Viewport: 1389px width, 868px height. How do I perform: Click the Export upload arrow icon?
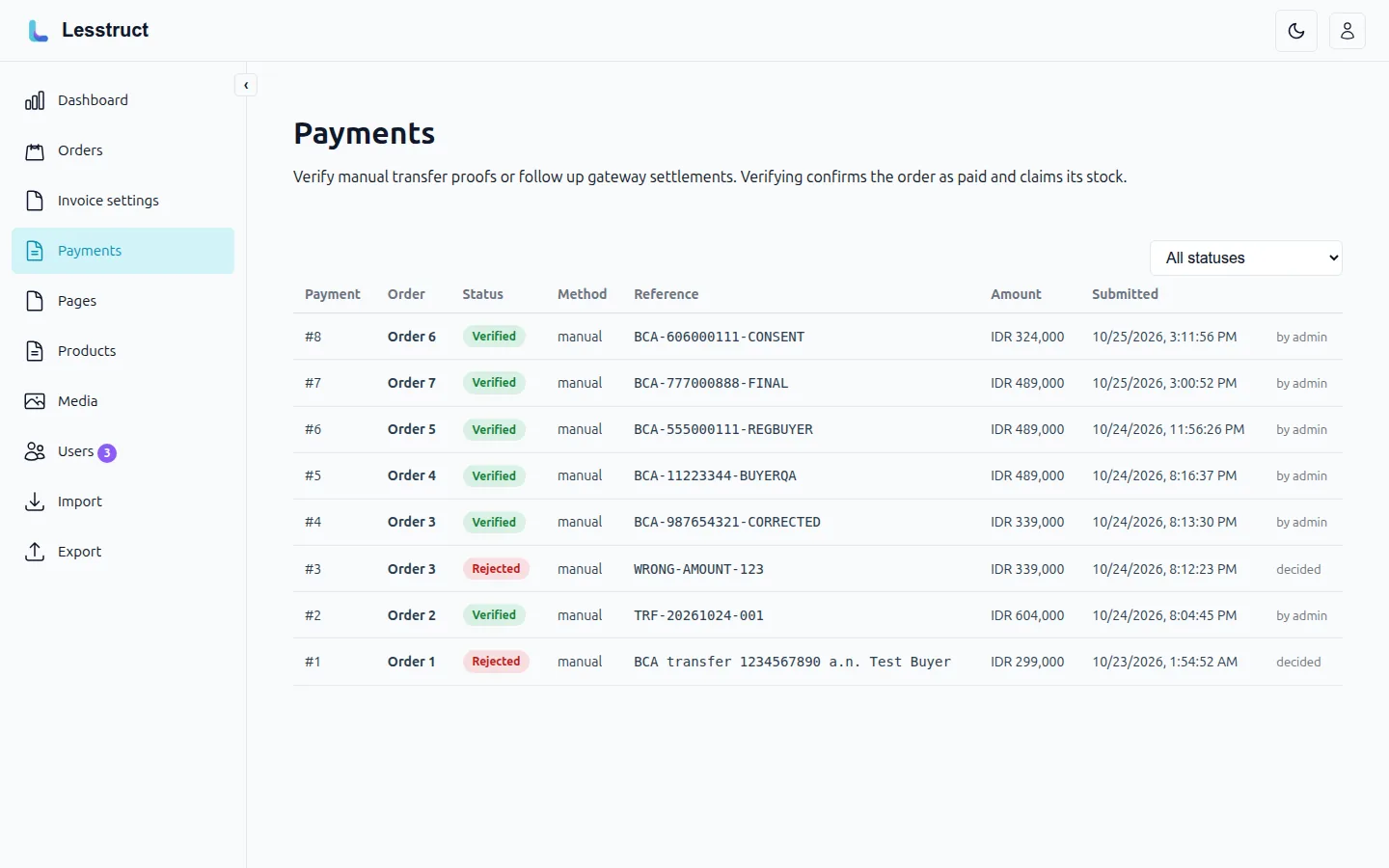click(x=35, y=552)
